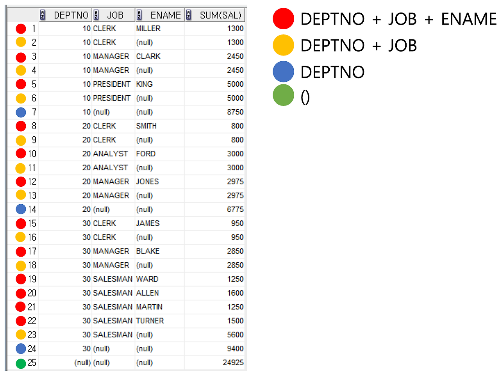Select row number 7 in the grid
500x375 pixels.
click(x=34, y=112)
